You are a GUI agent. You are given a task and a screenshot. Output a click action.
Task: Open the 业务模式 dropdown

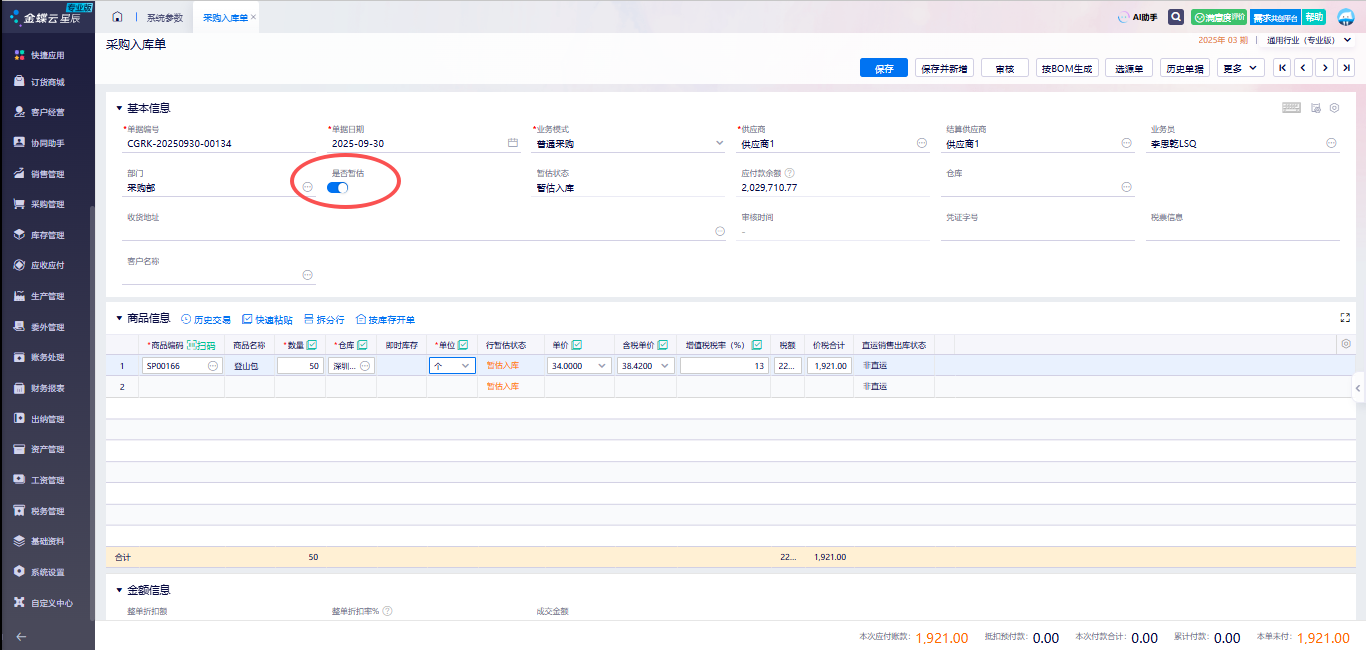(x=719, y=143)
